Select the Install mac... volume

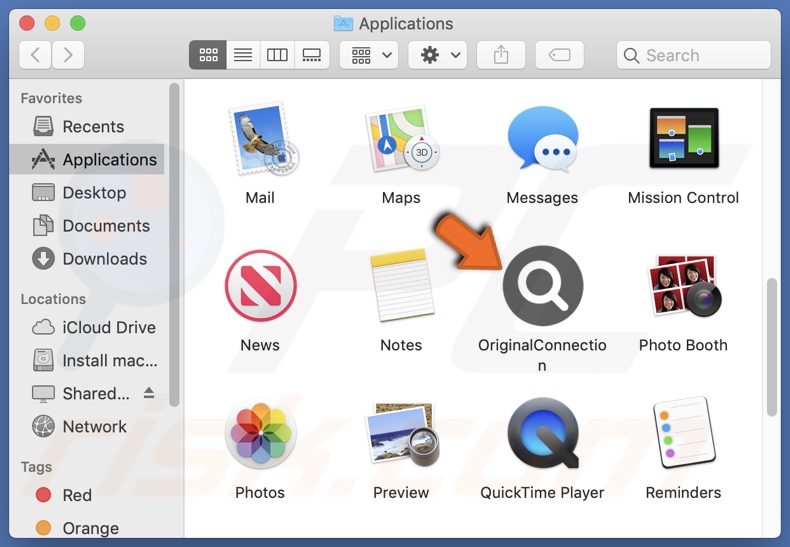click(87, 361)
